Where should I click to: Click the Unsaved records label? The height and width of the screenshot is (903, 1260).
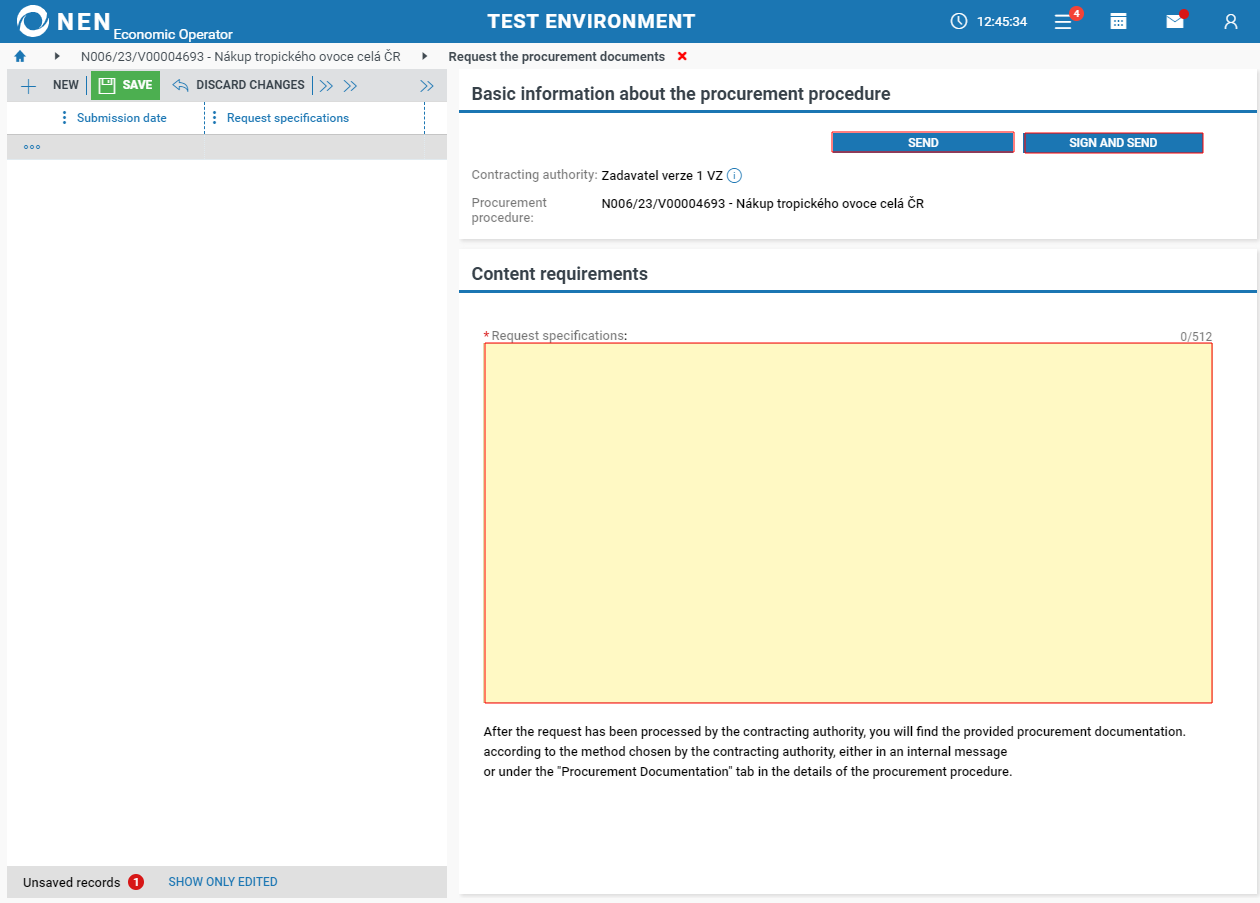coord(71,882)
